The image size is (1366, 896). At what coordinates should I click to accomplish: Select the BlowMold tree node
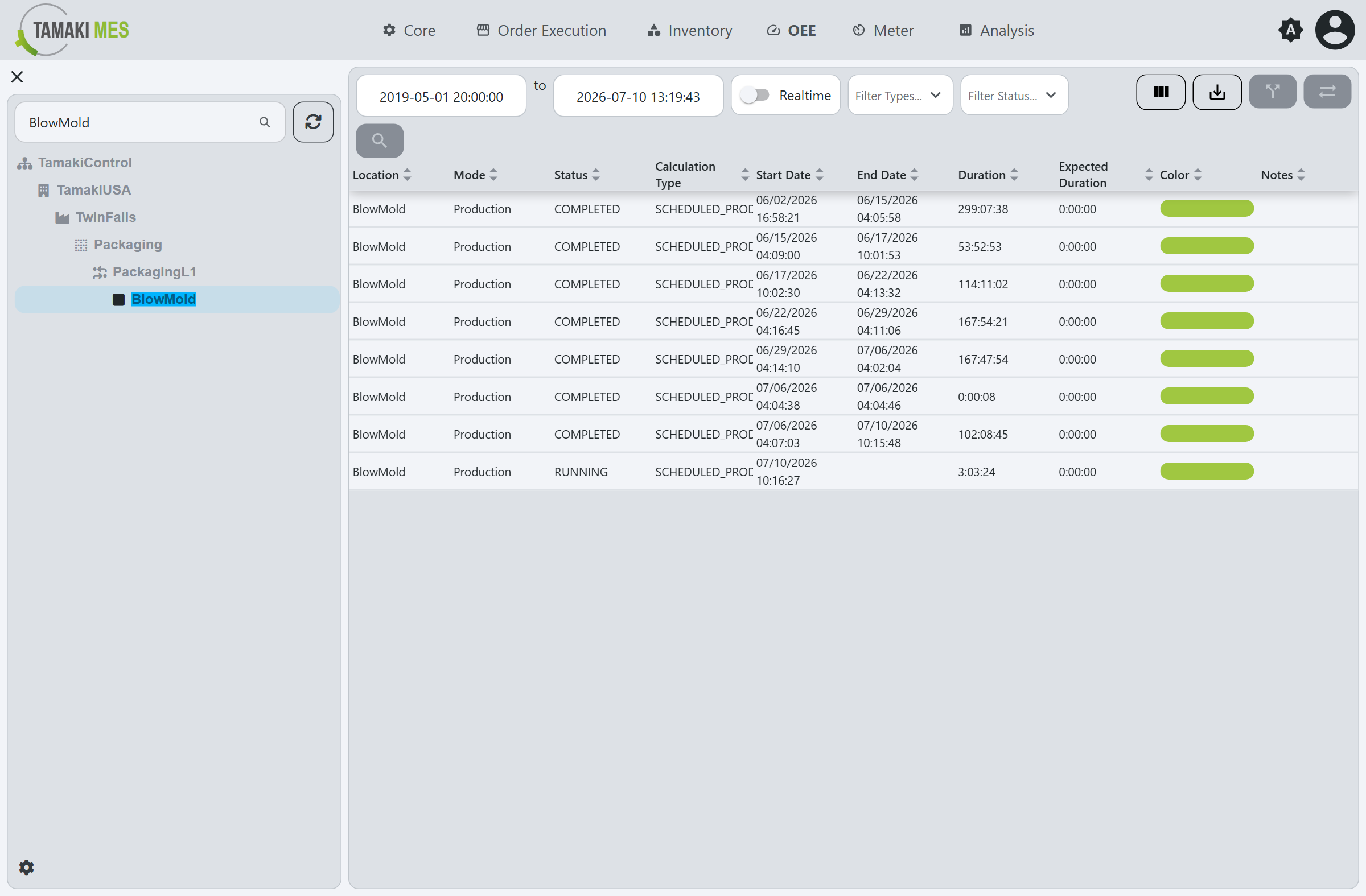177,299
